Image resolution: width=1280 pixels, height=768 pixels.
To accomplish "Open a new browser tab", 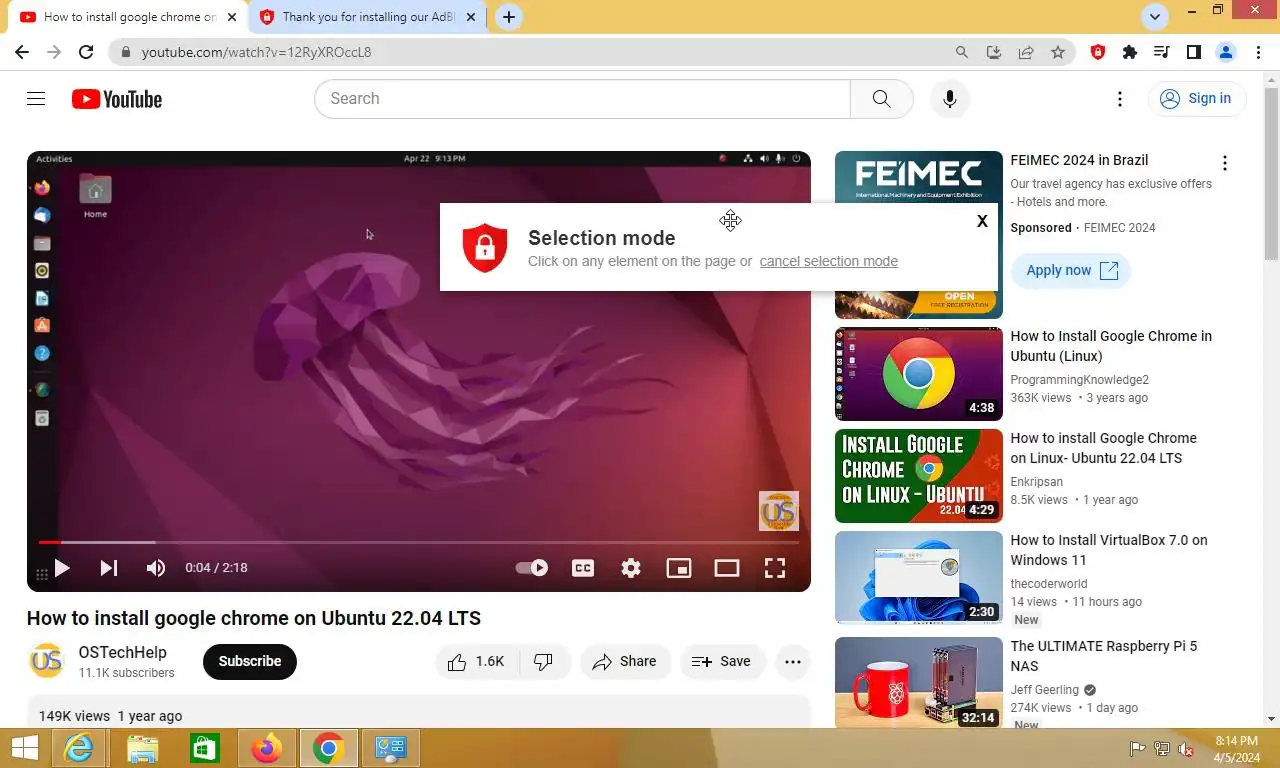I will 509,17.
